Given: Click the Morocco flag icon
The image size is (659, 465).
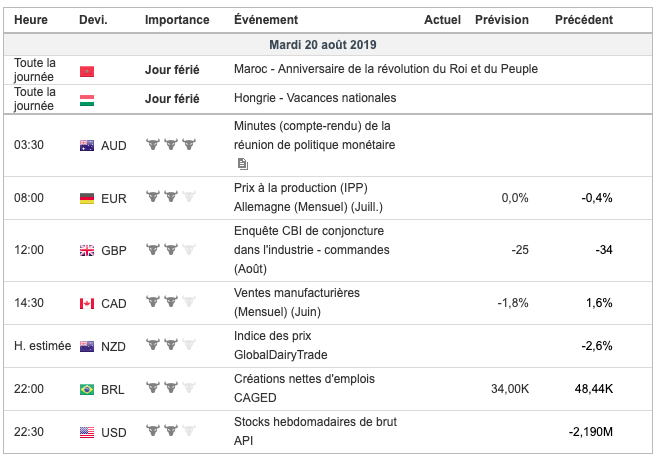Looking at the screenshot, I should pyautogui.click(x=86, y=71).
